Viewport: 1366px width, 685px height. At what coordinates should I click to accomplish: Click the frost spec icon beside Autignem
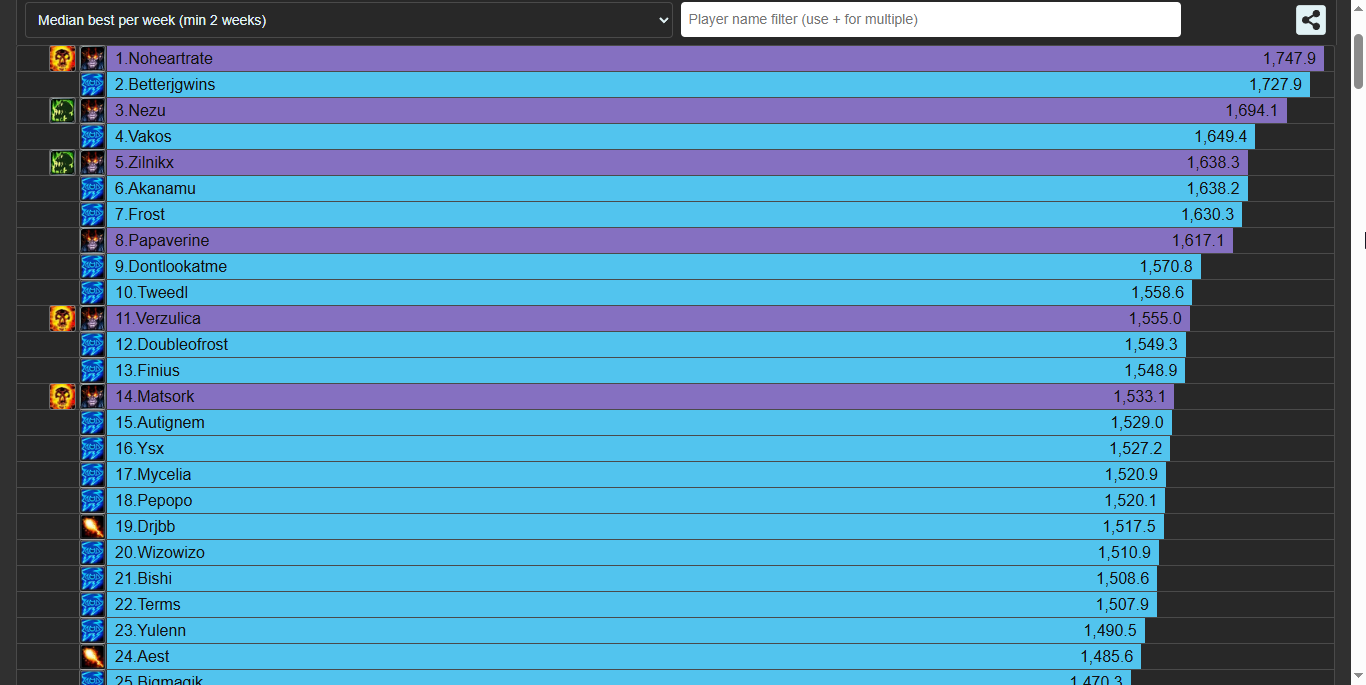pyautogui.click(x=92, y=423)
